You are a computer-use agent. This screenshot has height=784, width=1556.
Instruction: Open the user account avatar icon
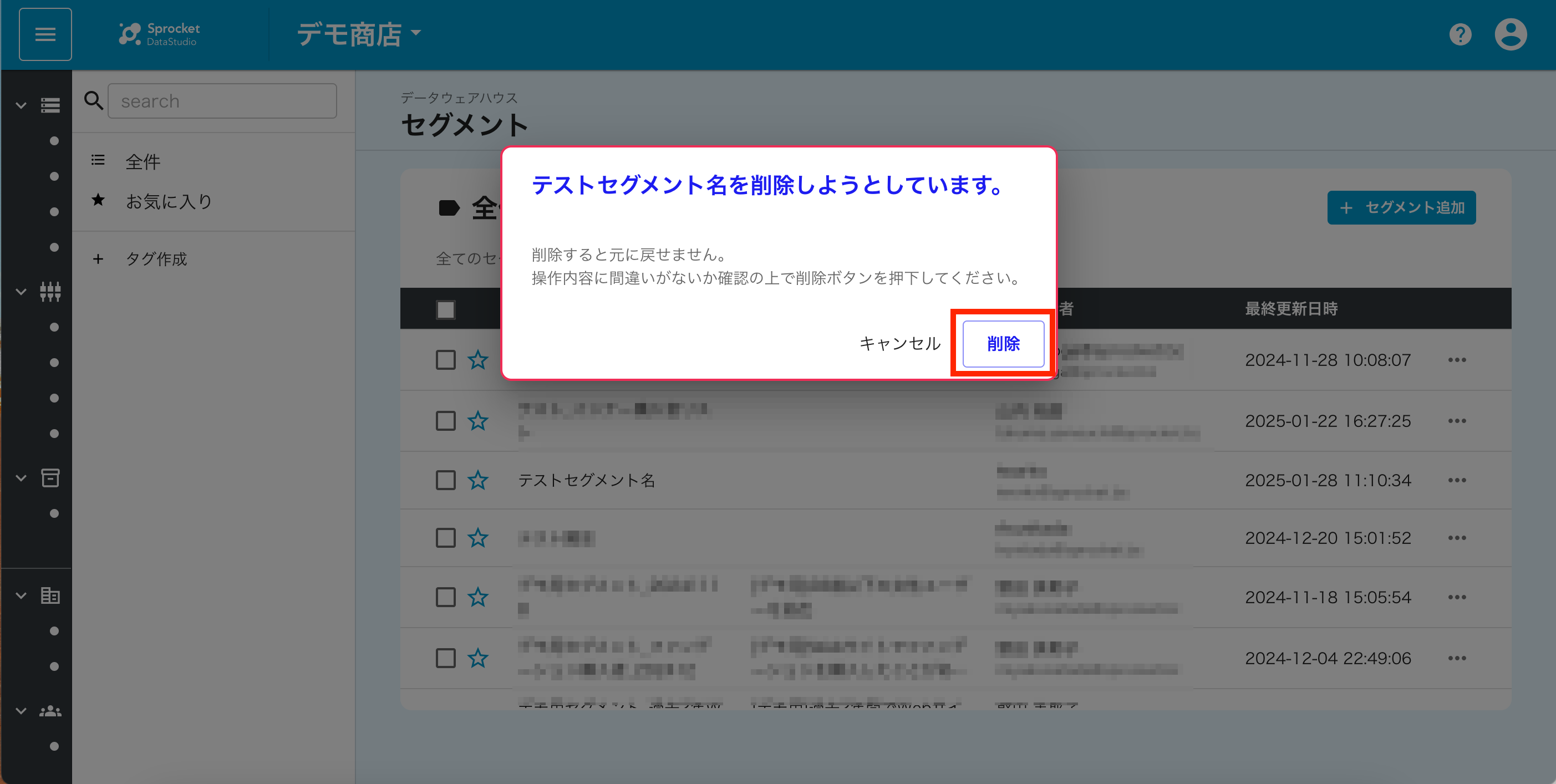point(1511,34)
